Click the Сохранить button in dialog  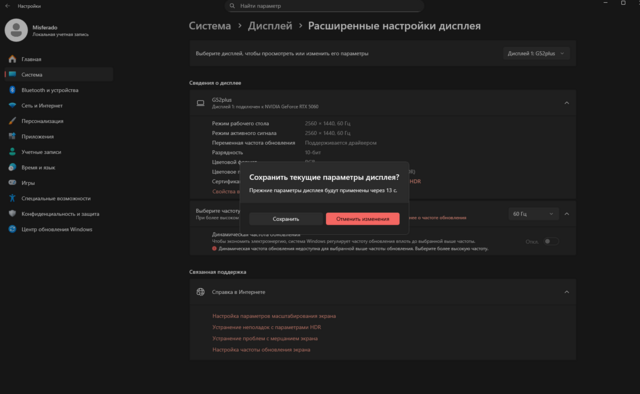[286, 219]
